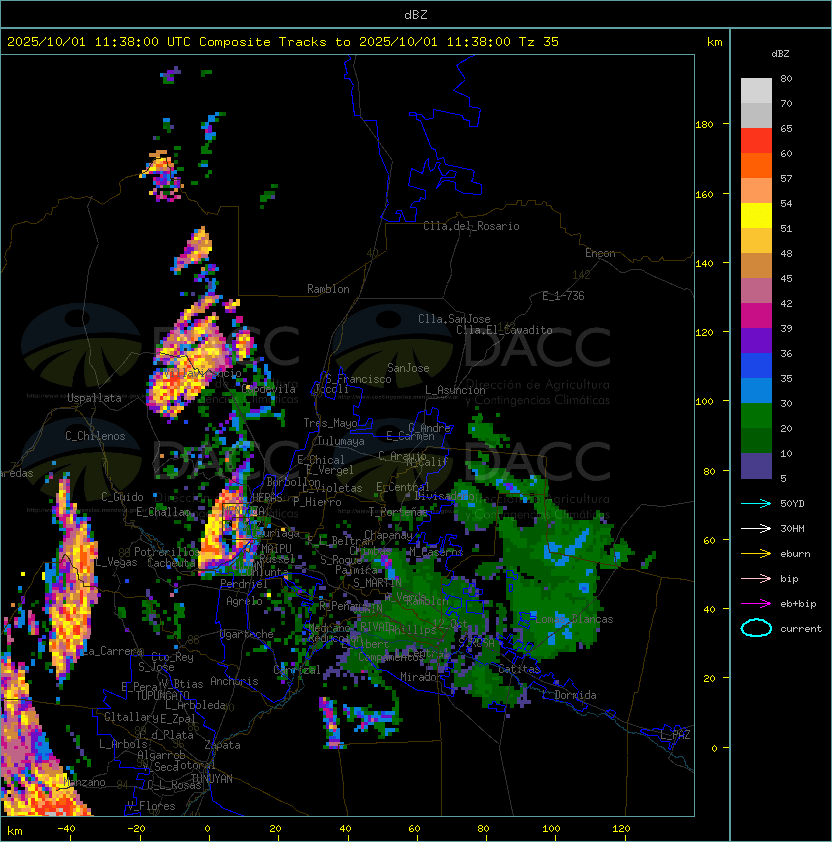Click the TUNUYAN map label

[x=211, y=779]
